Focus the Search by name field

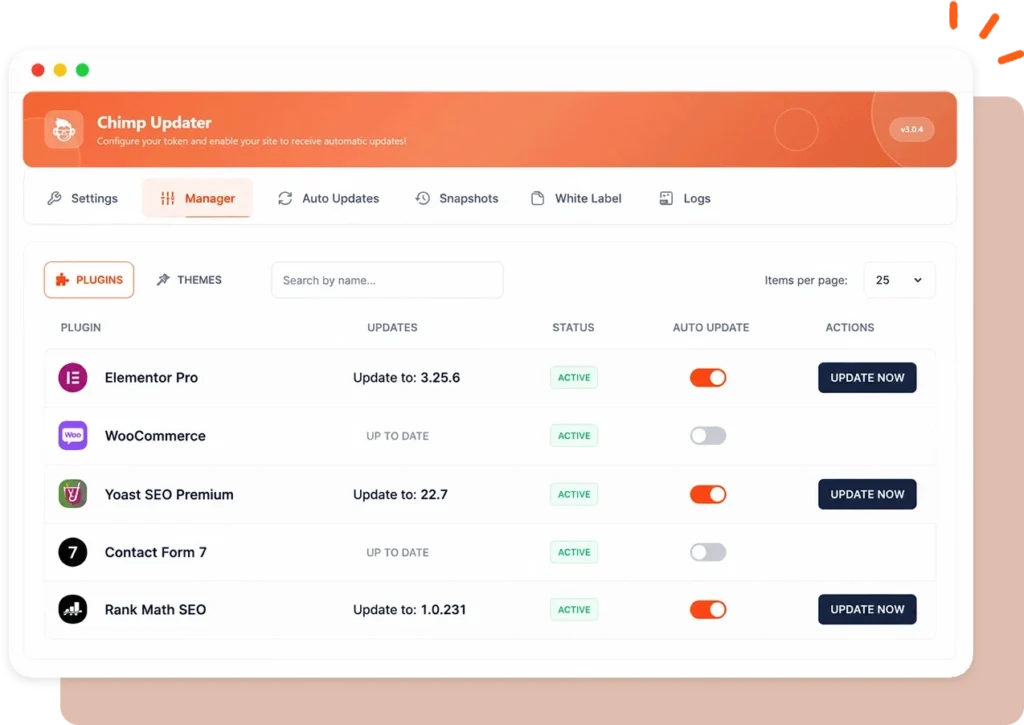[x=387, y=280]
